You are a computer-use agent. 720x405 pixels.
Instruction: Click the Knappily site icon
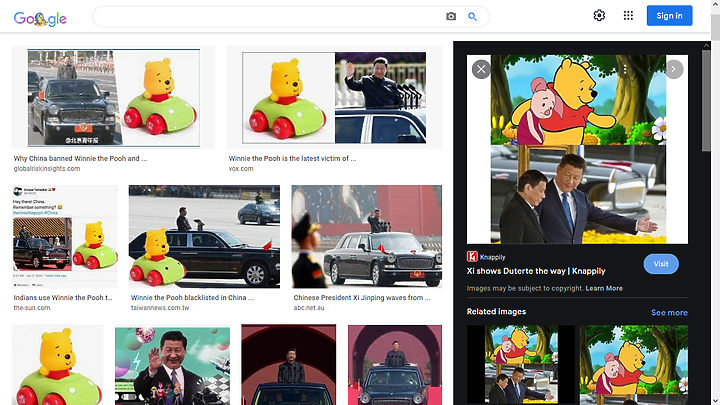coord(472,257)
